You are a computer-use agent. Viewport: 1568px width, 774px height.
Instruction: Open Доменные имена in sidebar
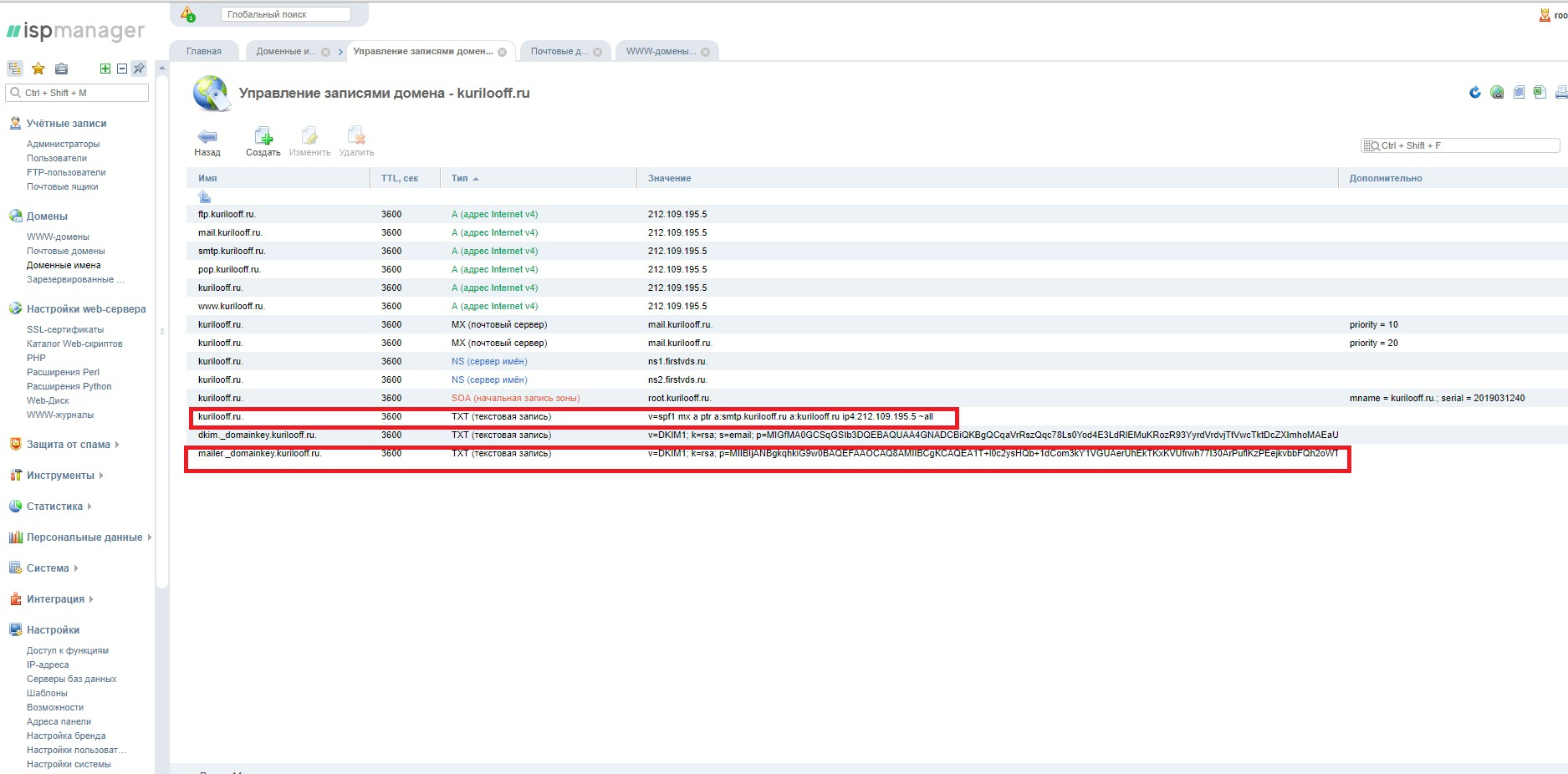pos(64,265)
